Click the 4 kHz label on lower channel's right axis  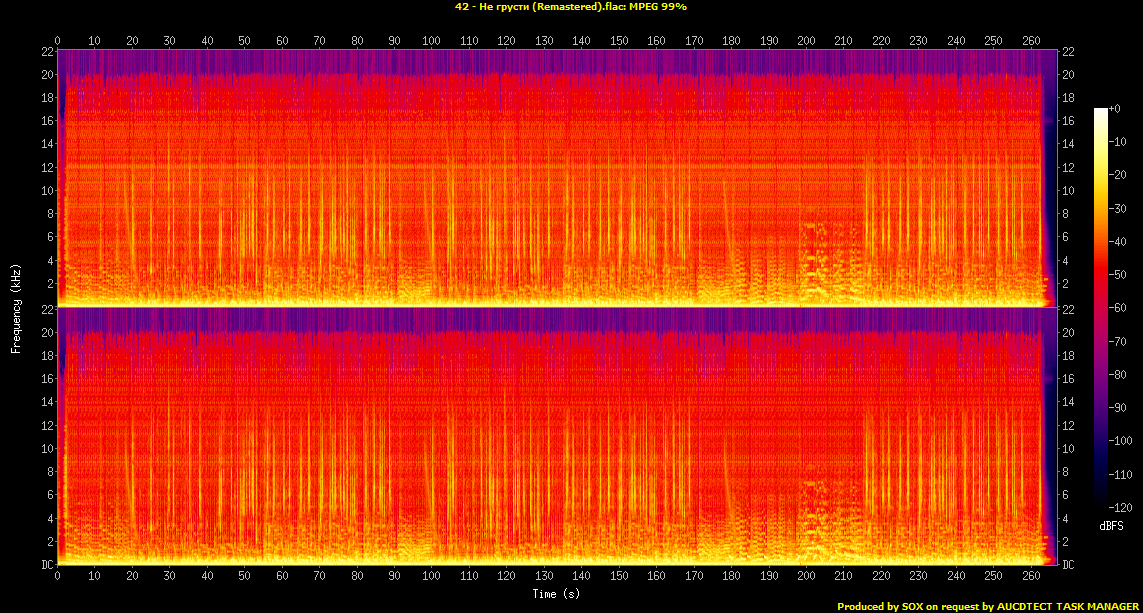1066,518
